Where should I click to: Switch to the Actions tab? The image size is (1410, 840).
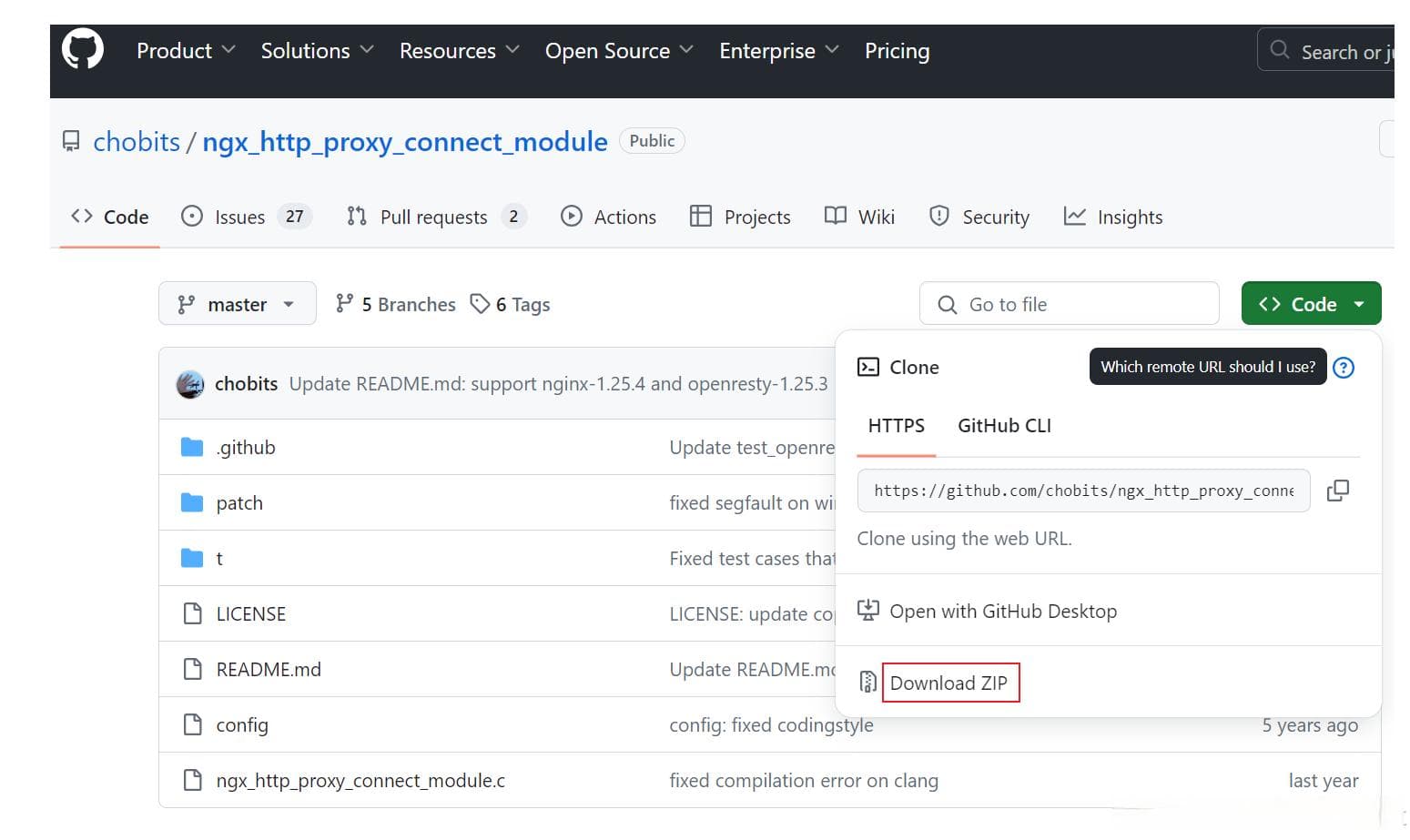coord(608,217)
